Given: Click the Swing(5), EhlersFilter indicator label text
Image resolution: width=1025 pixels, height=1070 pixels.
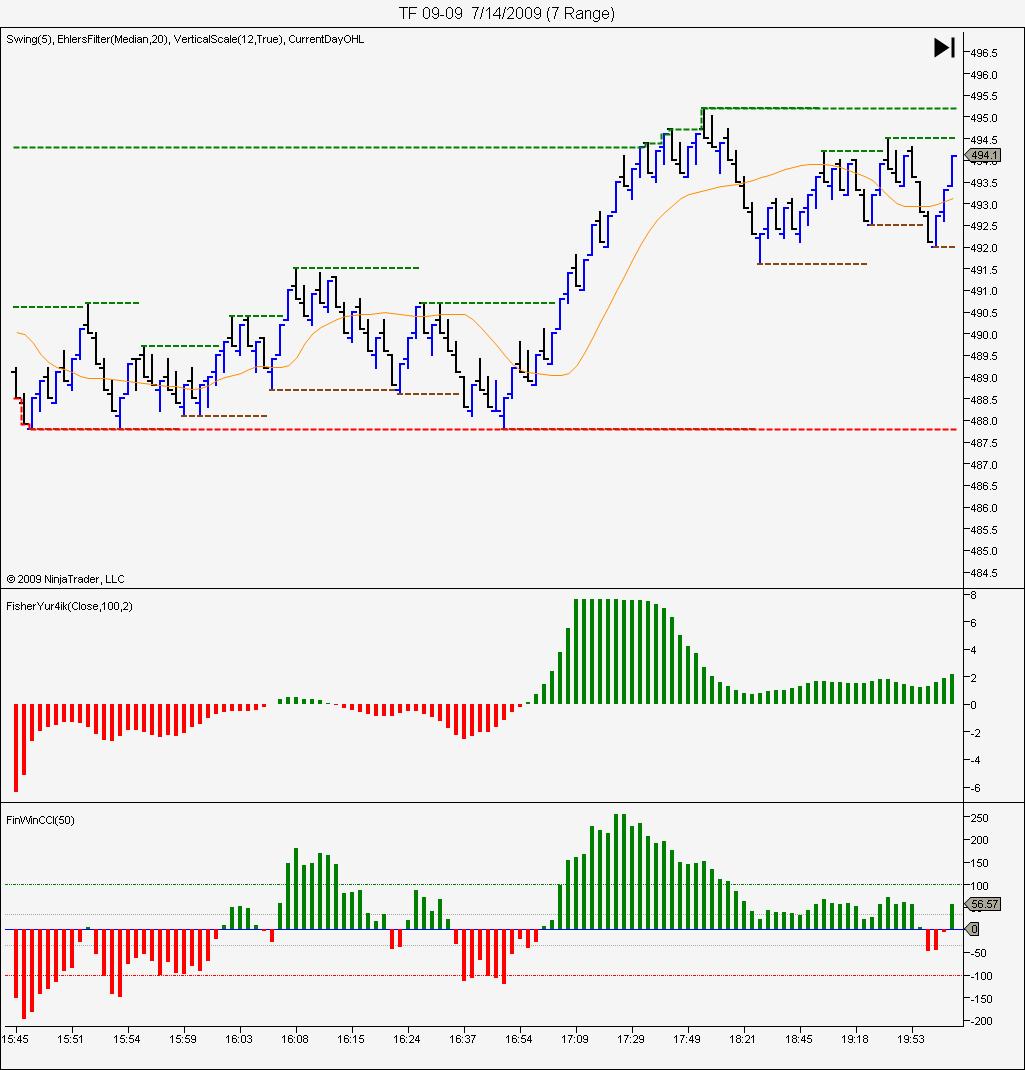Looking at the screenshot, I should [185, 39].
